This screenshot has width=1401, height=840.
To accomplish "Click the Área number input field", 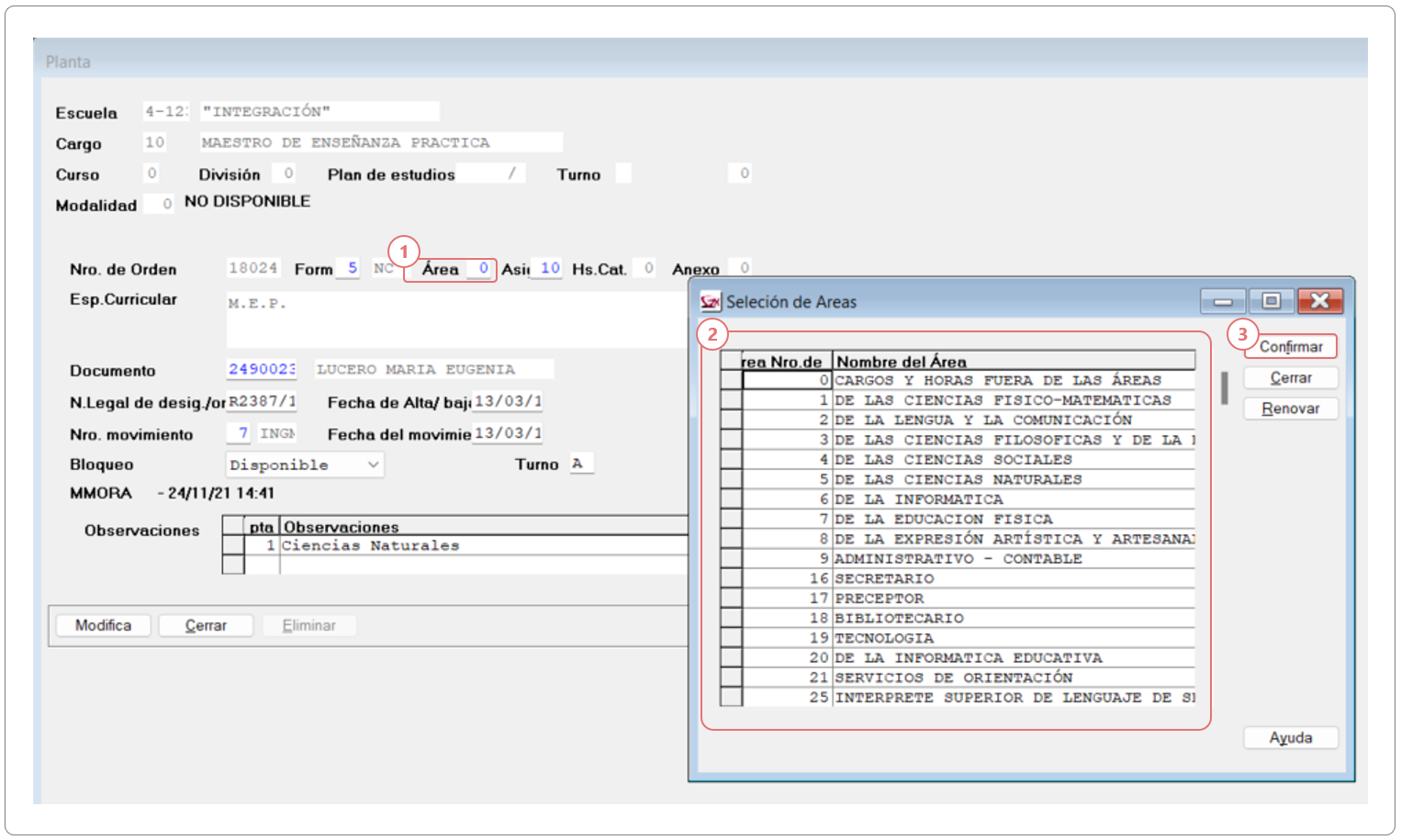I will click(x=479, y=268).
